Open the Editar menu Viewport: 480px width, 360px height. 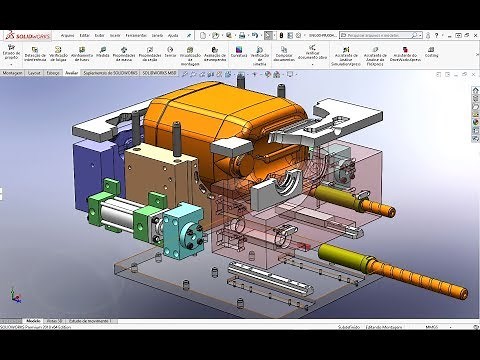point(85,35)
